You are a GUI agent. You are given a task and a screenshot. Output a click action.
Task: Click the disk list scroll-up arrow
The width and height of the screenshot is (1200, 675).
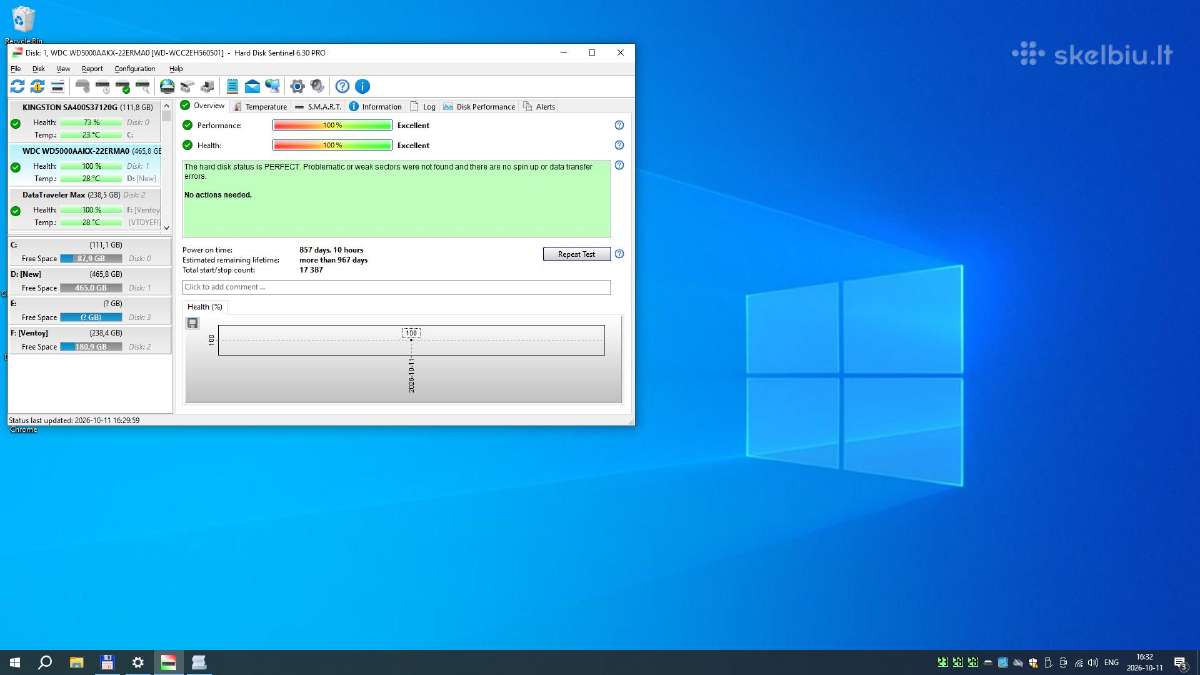tap(166, 105)
